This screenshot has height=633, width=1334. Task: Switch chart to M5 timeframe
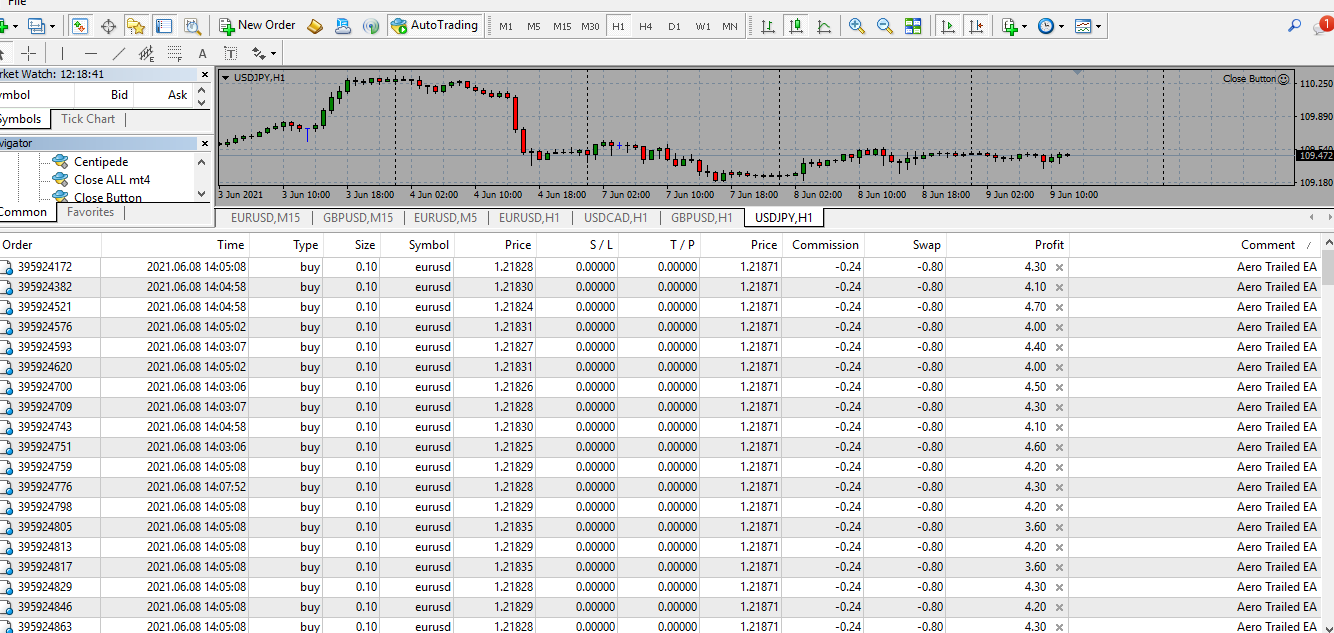click(x=534, y=26)
